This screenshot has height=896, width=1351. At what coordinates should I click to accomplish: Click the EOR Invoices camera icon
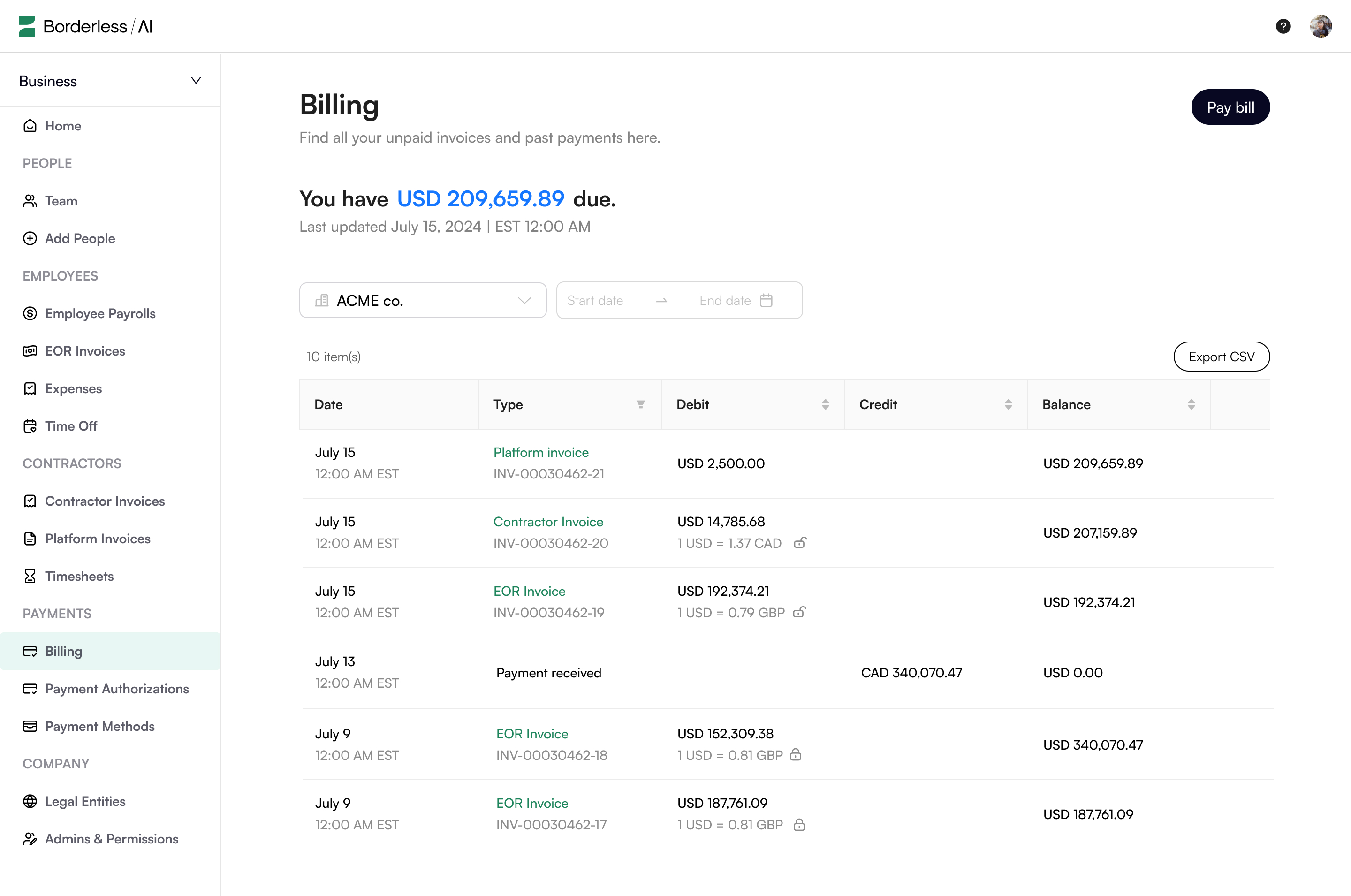tap(30, 351)
